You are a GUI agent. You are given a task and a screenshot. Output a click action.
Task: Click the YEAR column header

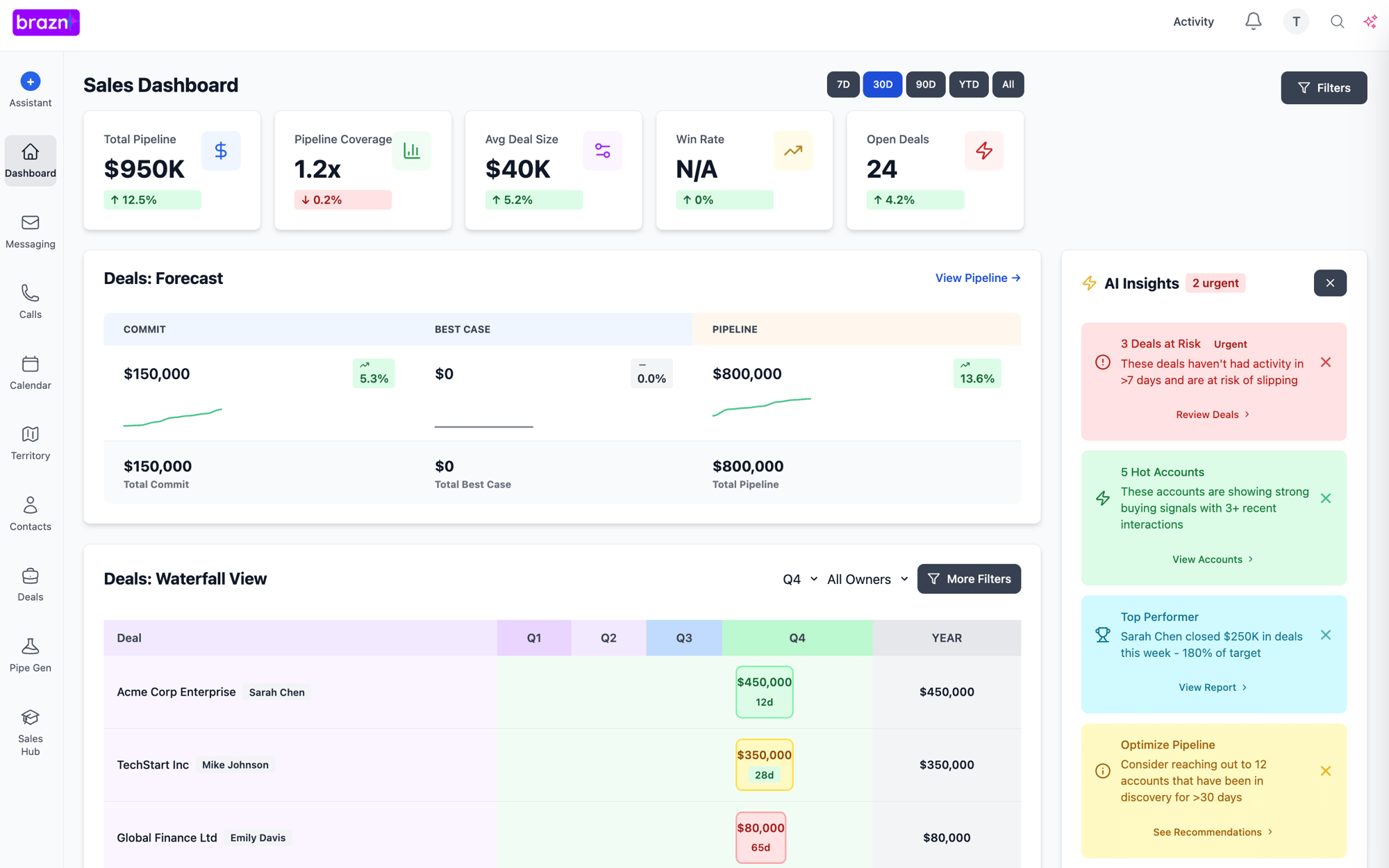click(947, 637)
